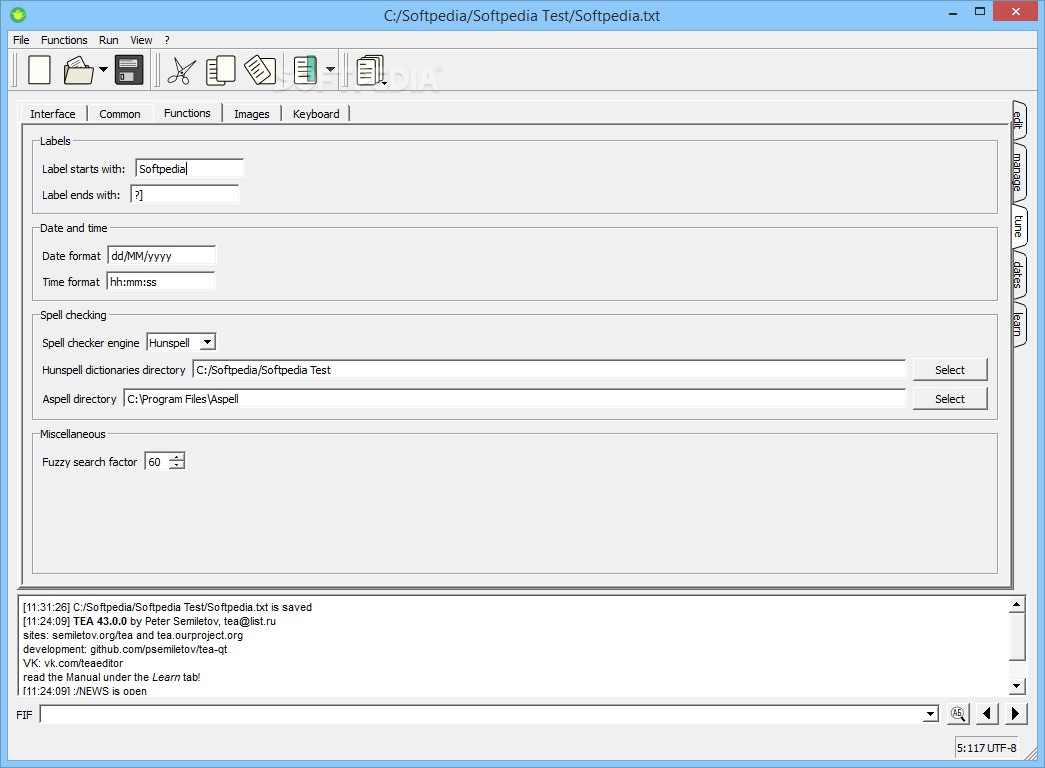Copy selection with the copy icon
Image resolution: width=1045 pixels, height=768 pixels.
pyautogui.click(x=221, y=70)
